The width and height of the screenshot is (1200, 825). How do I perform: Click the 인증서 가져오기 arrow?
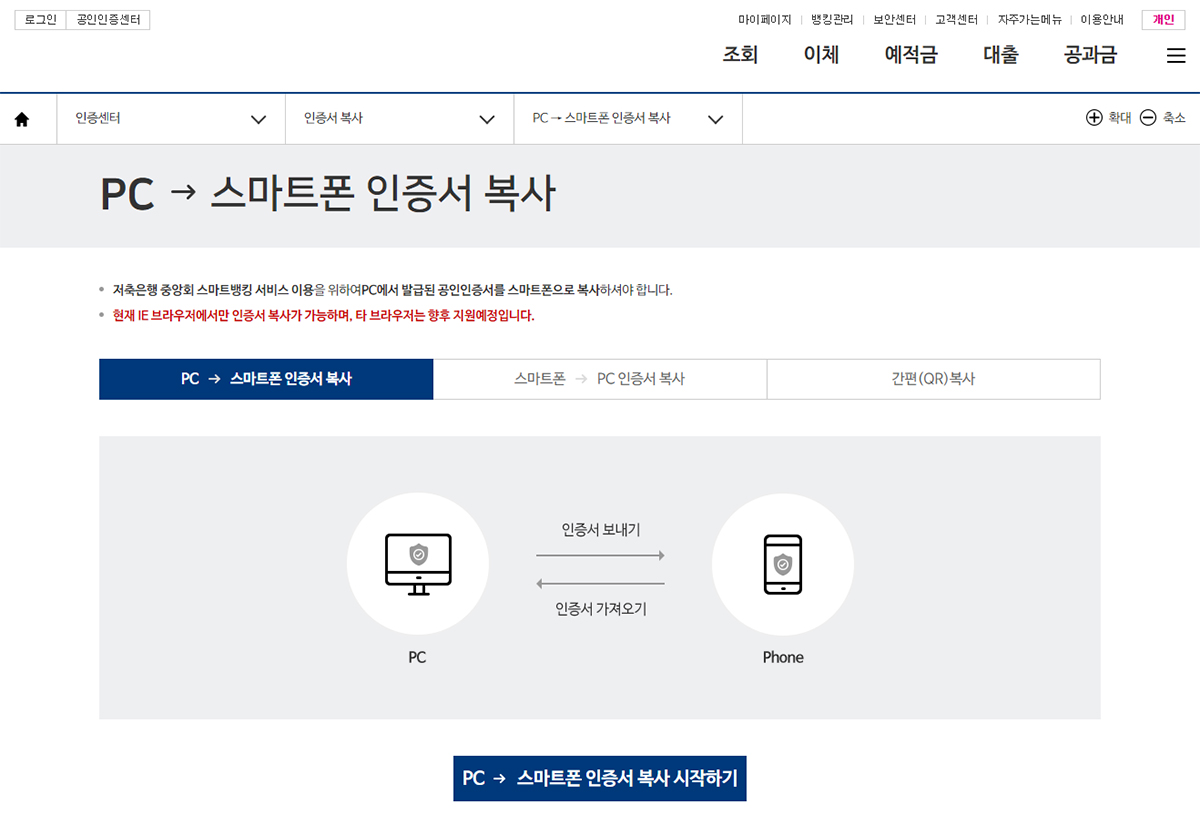pyautogui.click(x=600, y=582)
